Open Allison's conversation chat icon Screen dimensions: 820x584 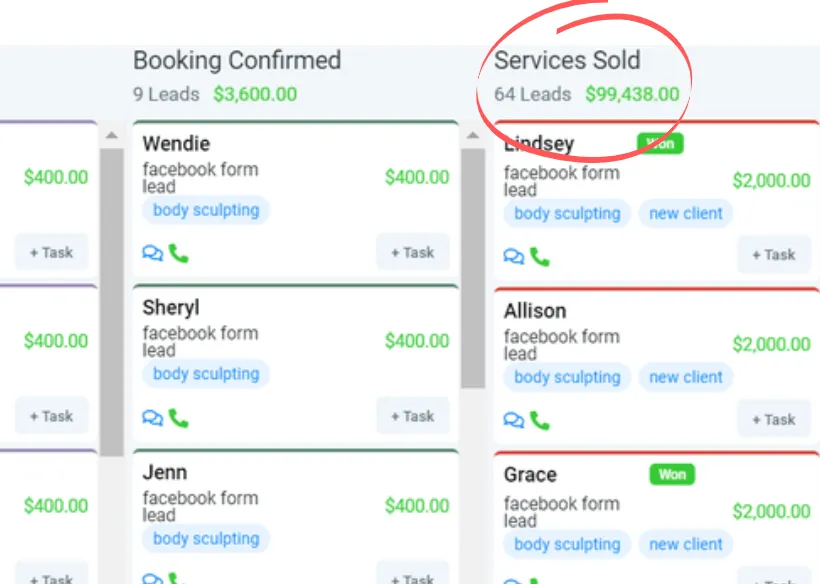pyautogui.click(x=514, y=421)
